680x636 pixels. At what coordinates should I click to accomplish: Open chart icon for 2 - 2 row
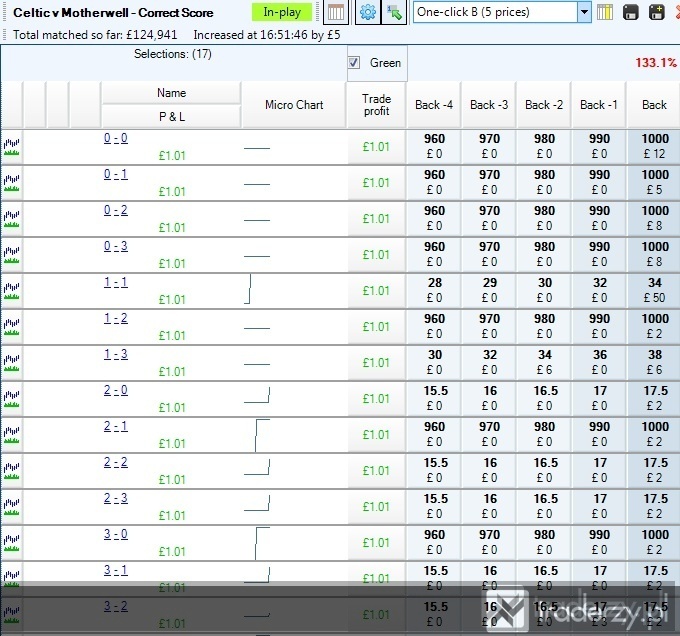[x=12, y=471]
